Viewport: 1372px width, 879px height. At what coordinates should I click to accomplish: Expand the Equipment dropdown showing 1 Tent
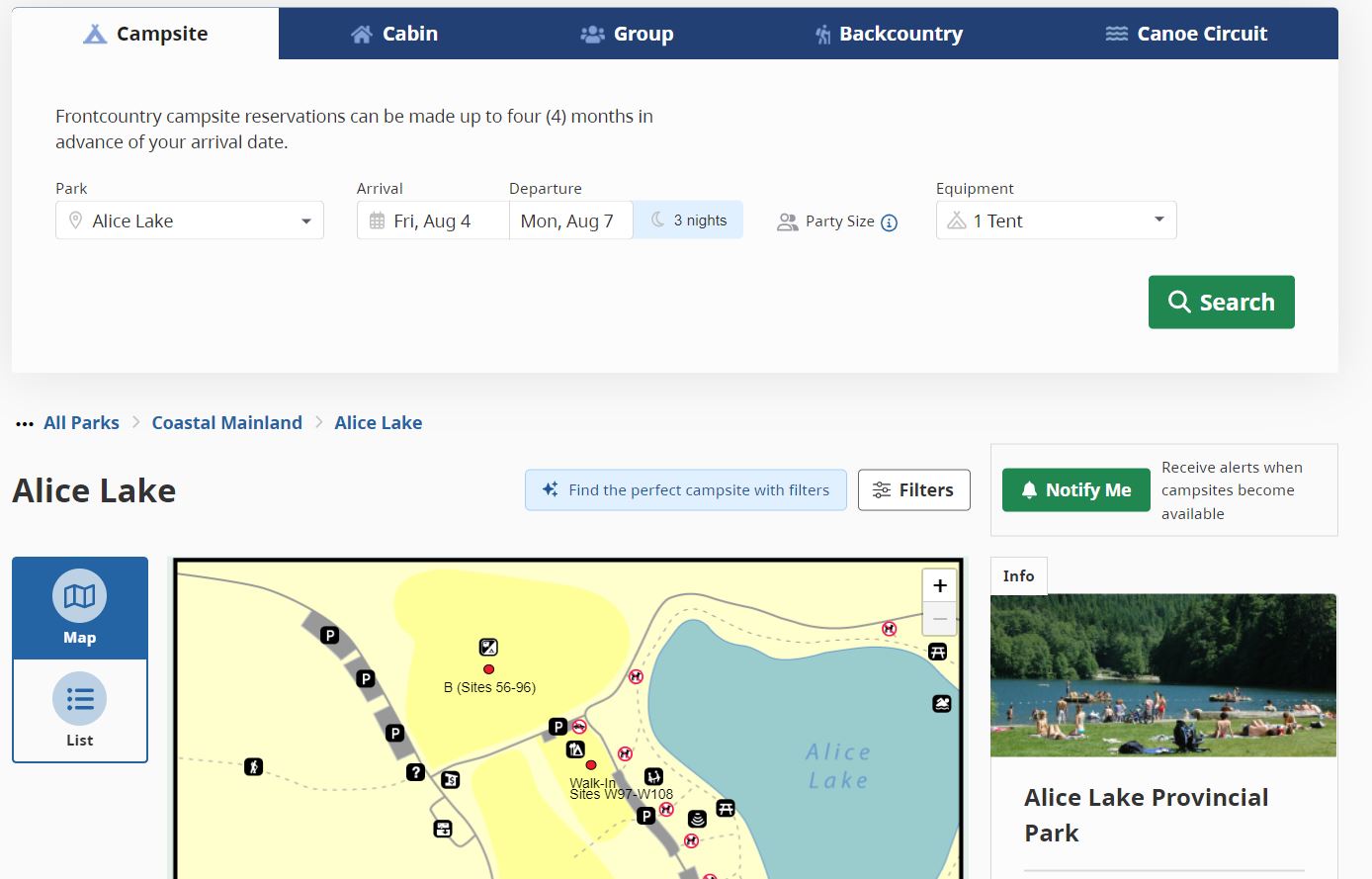(x=1056, y=221)
